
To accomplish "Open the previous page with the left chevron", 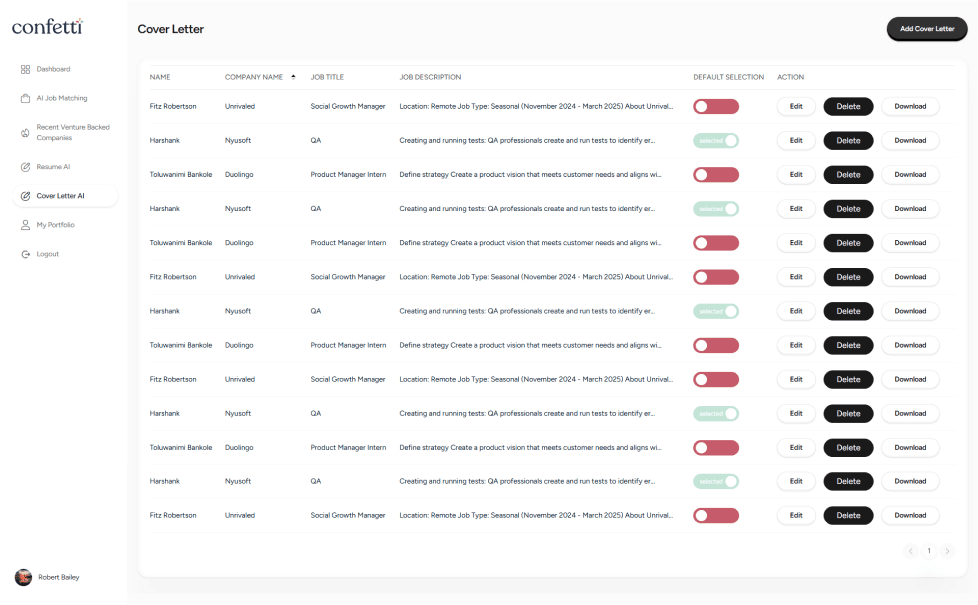I will click(x=911, y=551).
